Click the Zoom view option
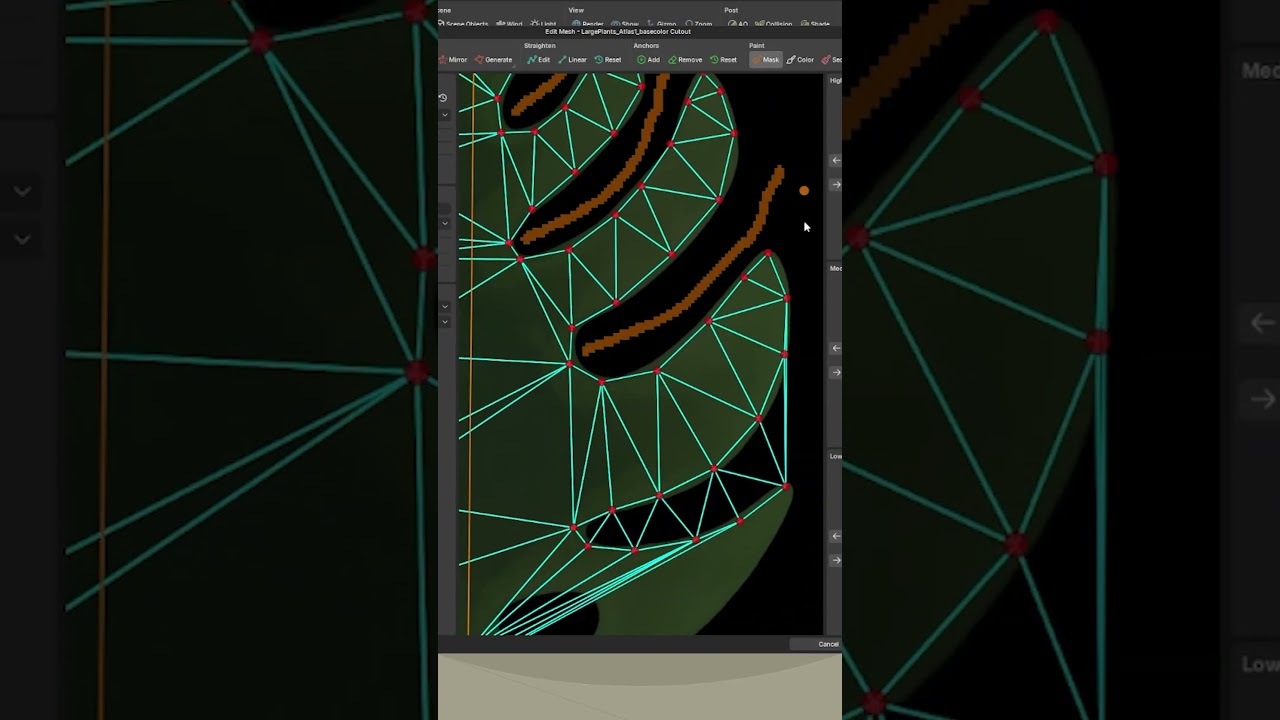The image size is (1280, 720). (699, 24)
